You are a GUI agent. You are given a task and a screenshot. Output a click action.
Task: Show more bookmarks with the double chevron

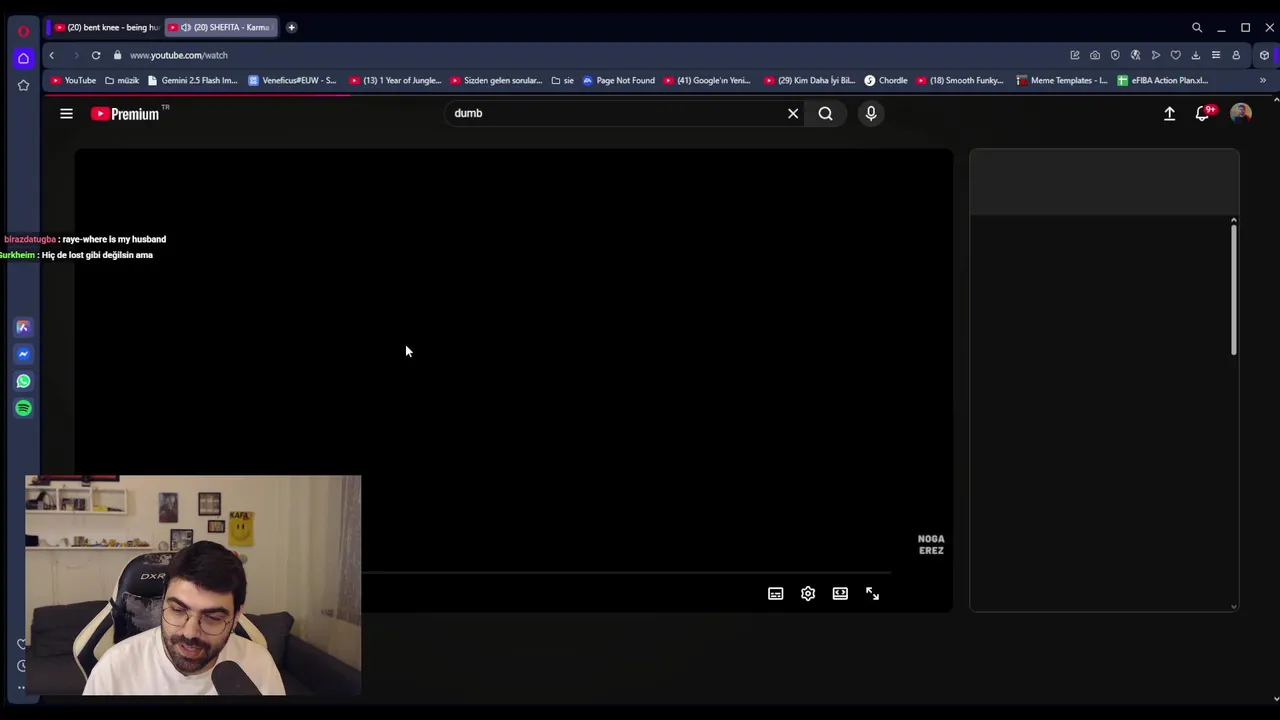(1263, 81)
